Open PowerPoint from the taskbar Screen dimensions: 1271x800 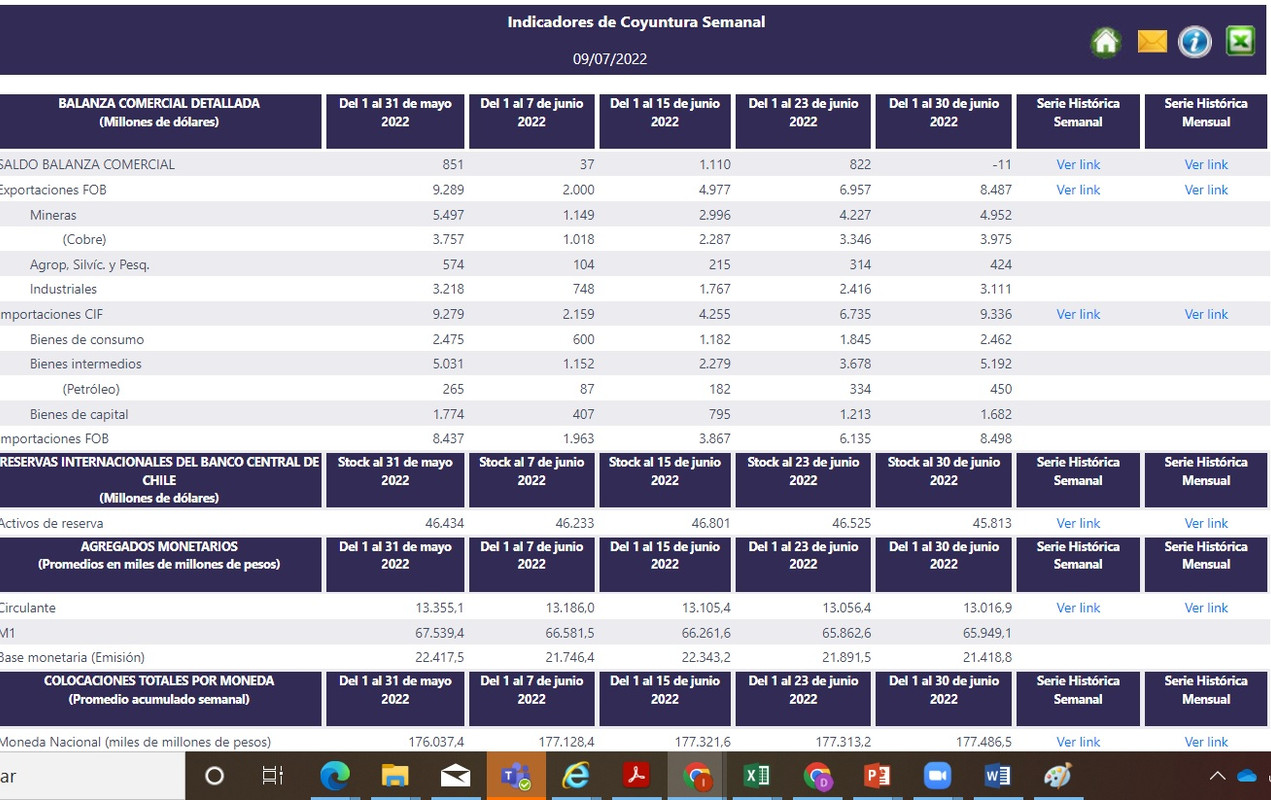[877, 776]
